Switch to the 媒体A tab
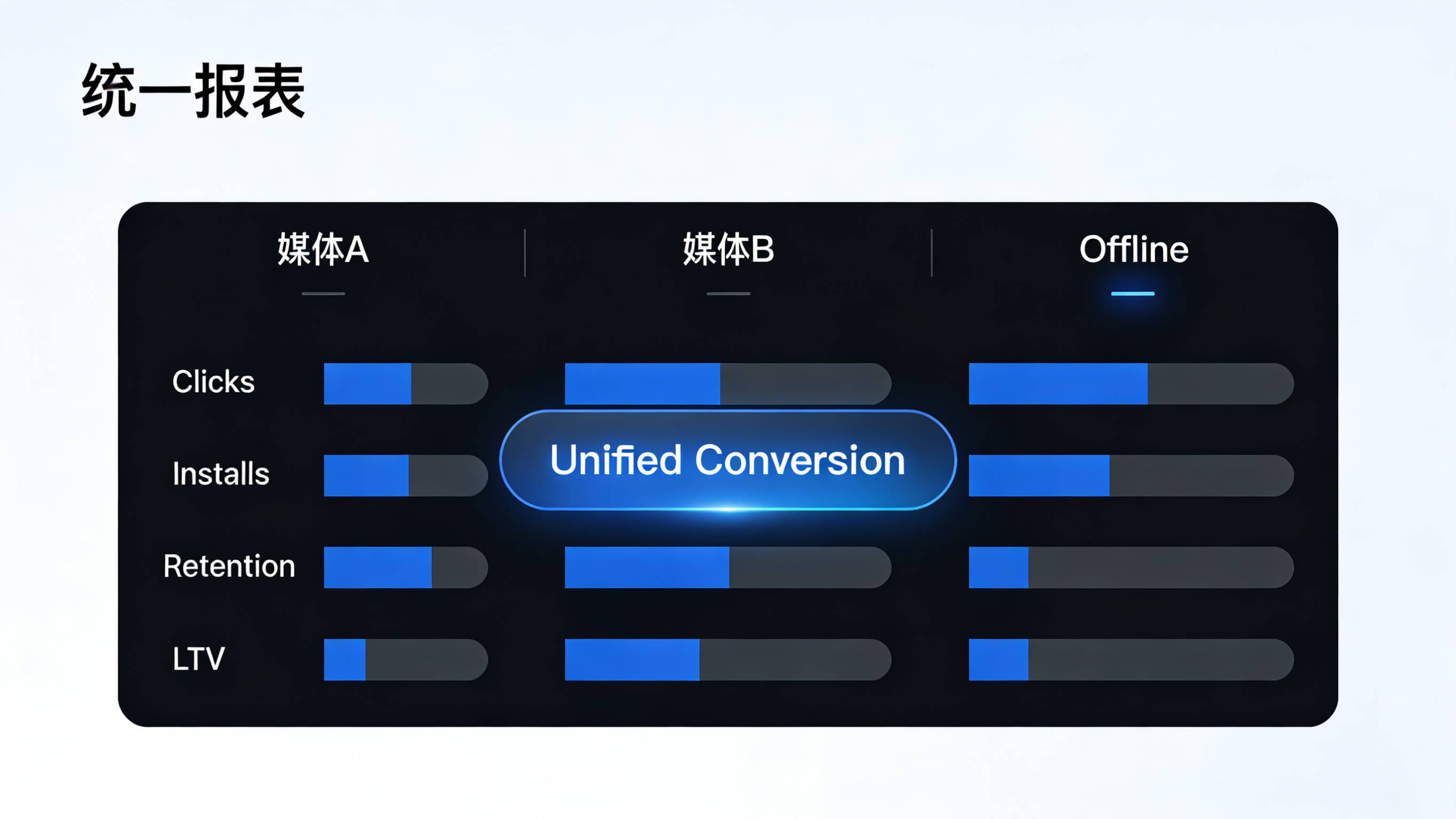This screenshot has width=1456, height=819. pos(323,249)
